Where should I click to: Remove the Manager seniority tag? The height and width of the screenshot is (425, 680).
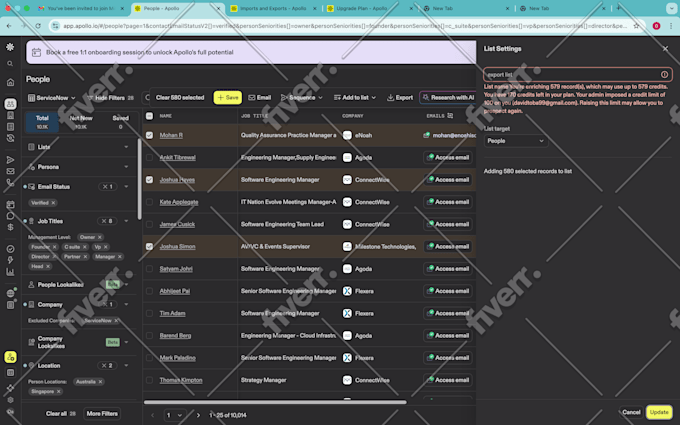120,257
